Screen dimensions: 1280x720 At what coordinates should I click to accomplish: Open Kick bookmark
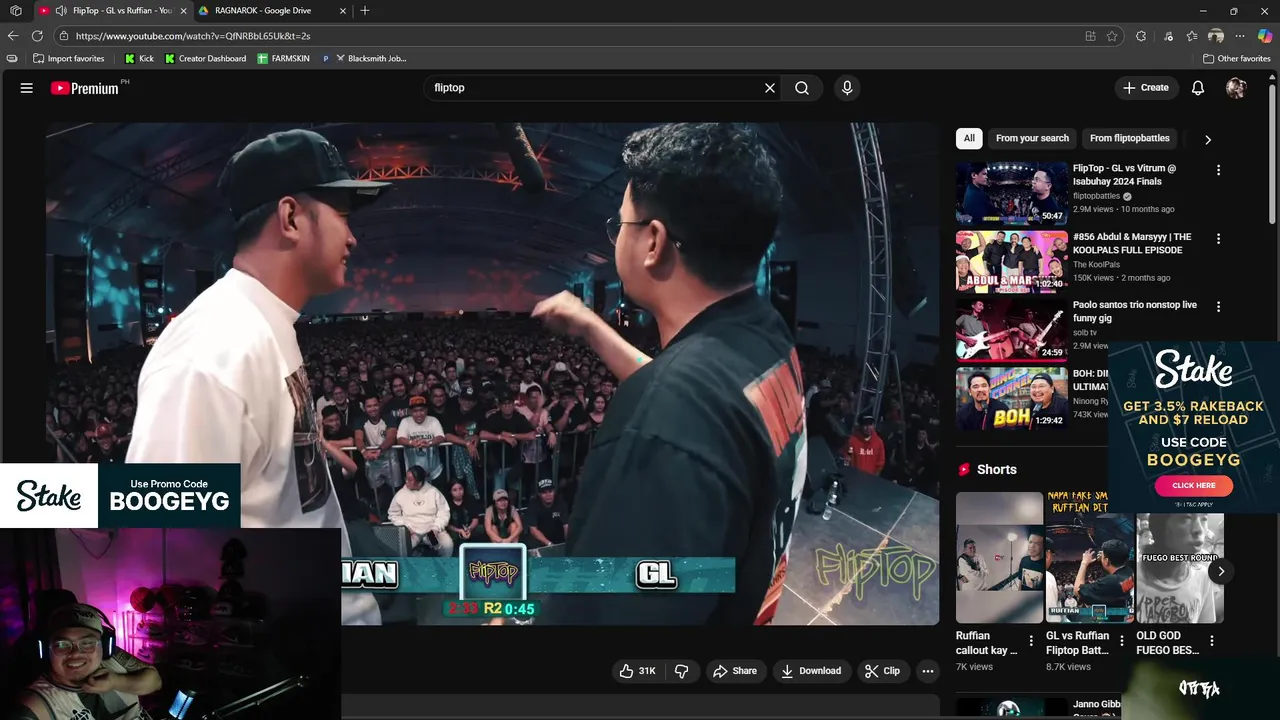tap(139, 59)
